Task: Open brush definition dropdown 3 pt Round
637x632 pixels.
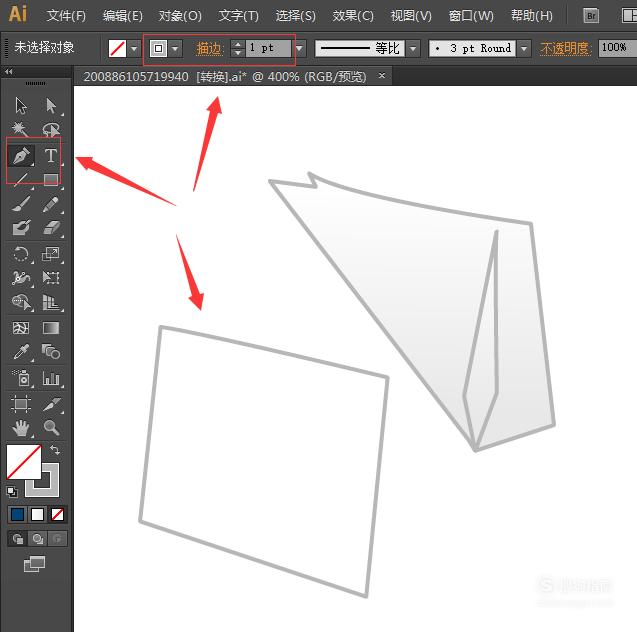Action: [x=524, y=49]
